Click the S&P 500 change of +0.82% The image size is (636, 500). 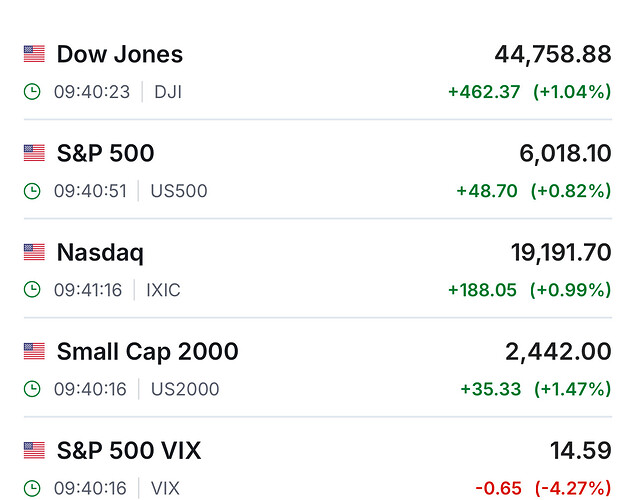(x=570, y=191)
